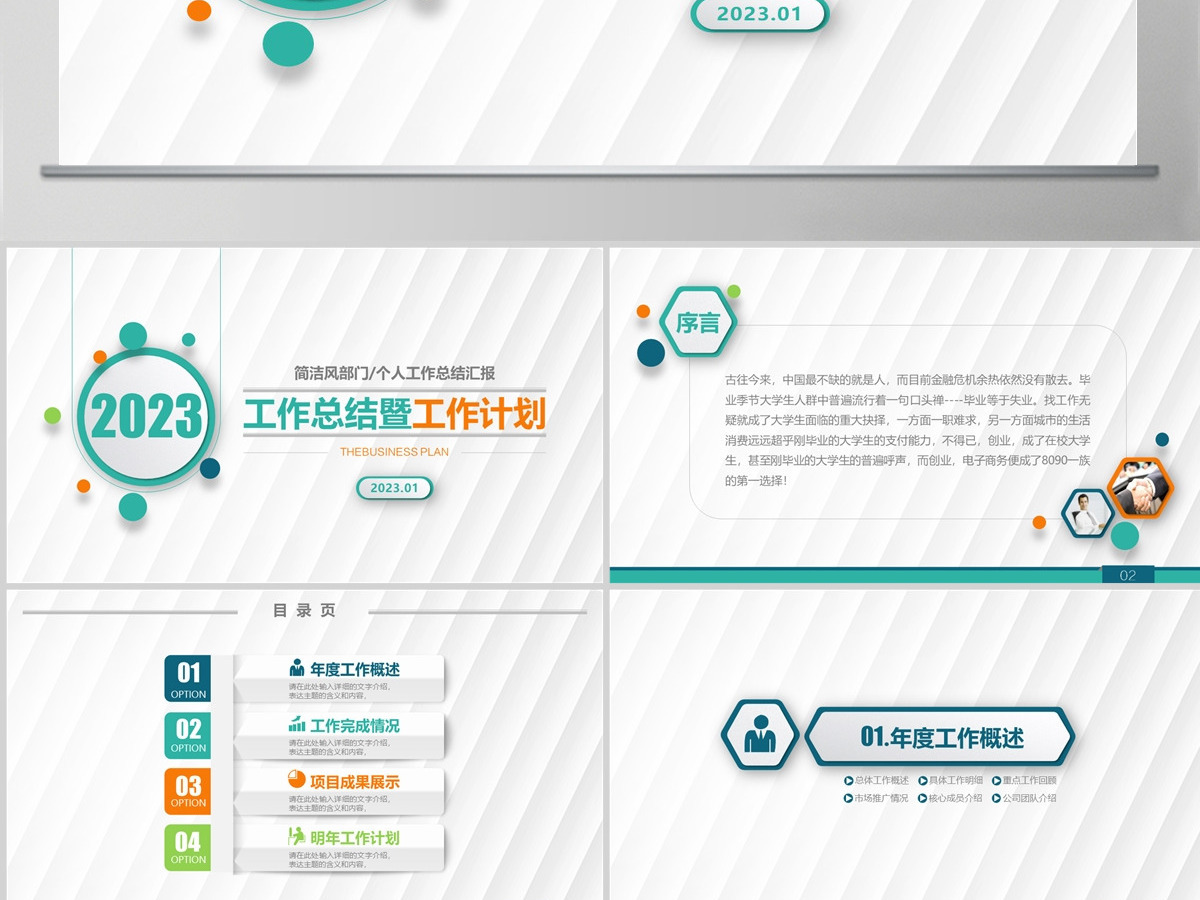1200x900 pixels.
Task: Select the 03 OPTION orange box
Action: [x=188, y=791]
